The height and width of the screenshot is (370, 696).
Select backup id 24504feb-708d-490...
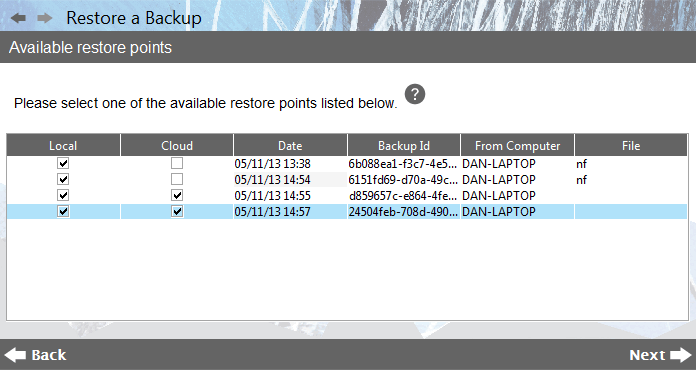tap(404, 212)
